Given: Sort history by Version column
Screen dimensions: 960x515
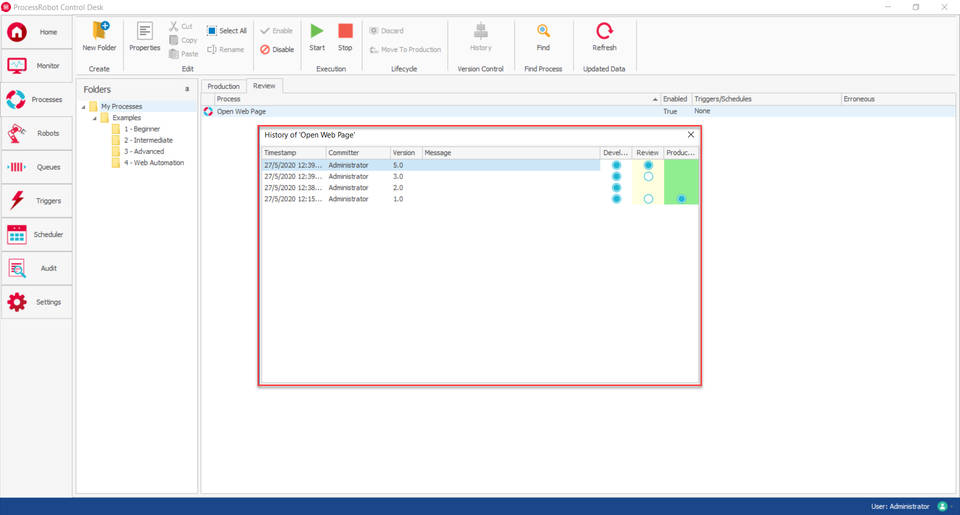Looking at the screenshot, I should 406,152.
